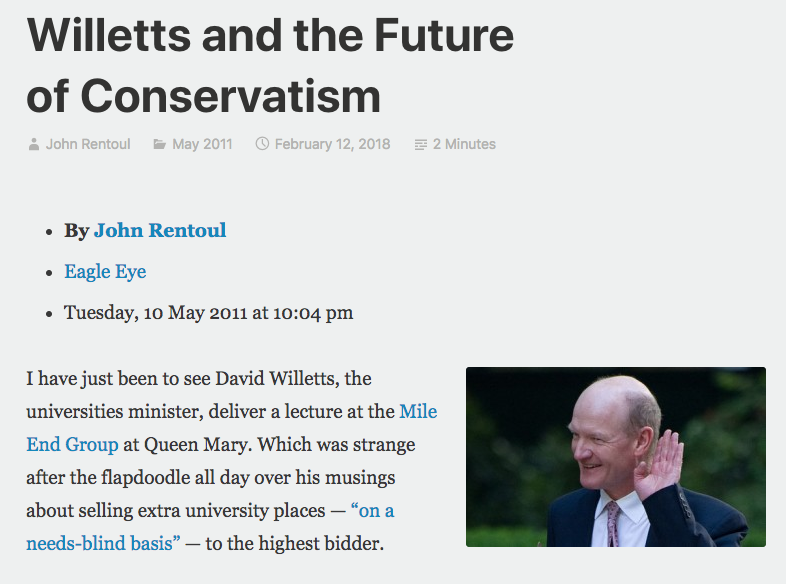Visit the Mile End Group link
This screenshot has height=584, width=786.
[417, 411]
